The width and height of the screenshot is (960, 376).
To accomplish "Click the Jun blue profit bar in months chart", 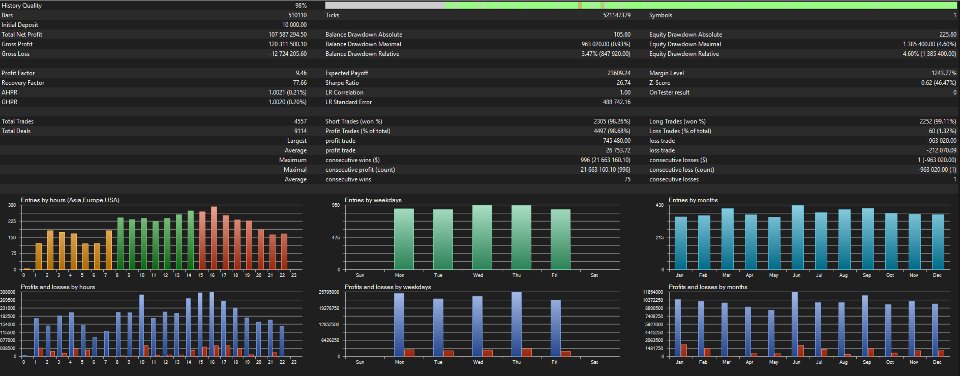I will click(795, 324).
